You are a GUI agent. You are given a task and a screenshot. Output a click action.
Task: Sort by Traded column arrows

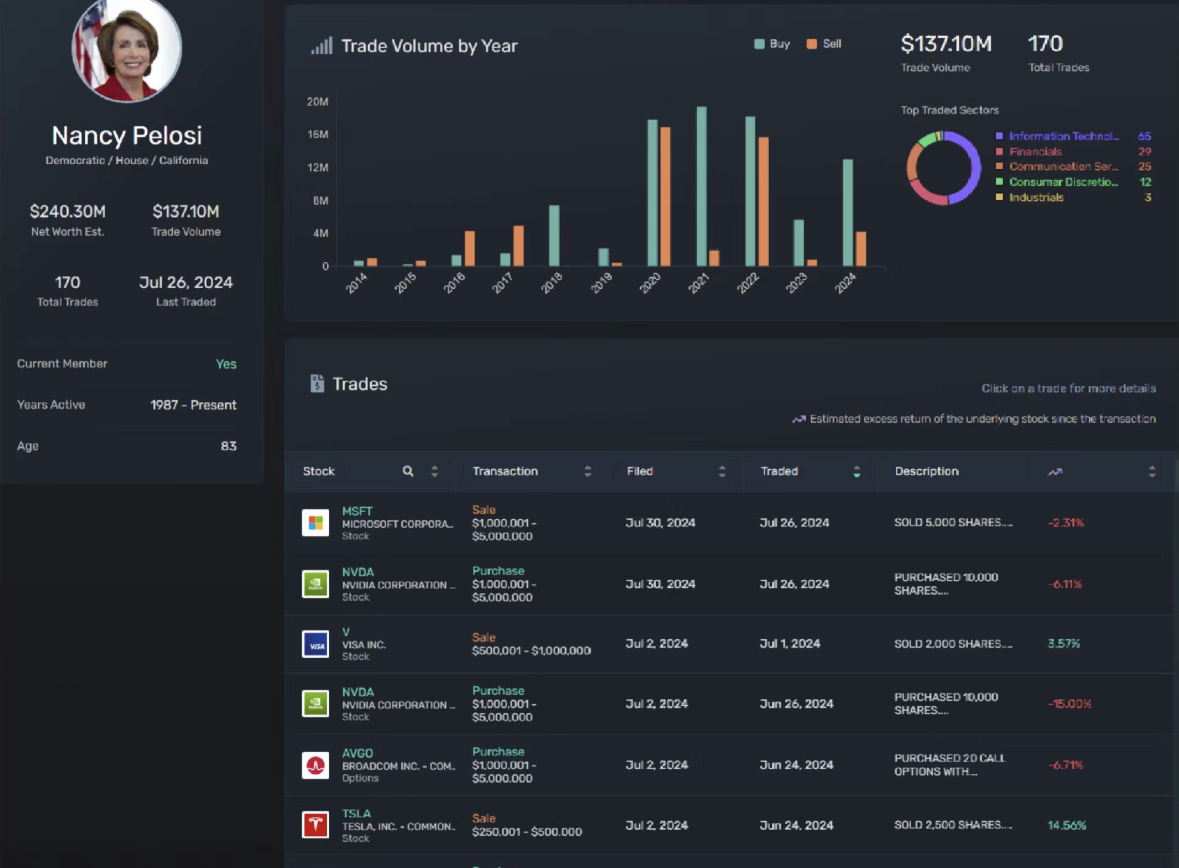coord(856,471)
